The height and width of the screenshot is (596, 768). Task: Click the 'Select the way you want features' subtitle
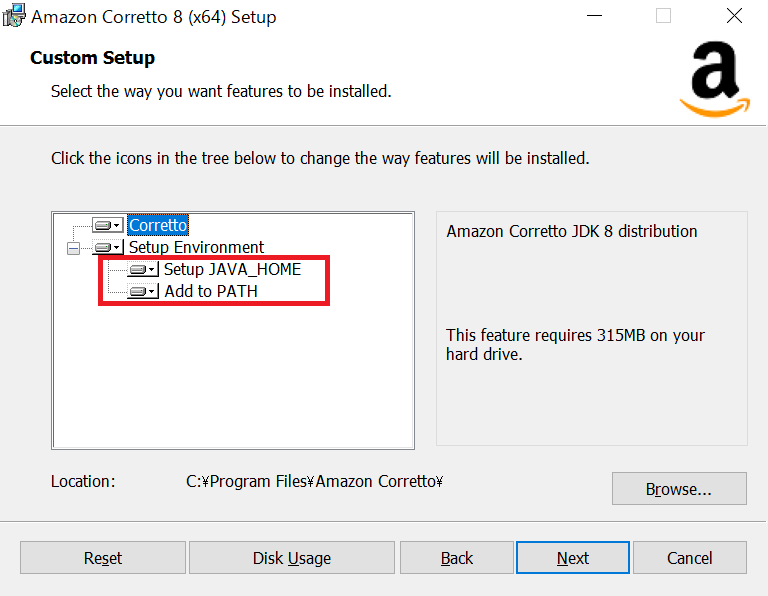point(221,92)
